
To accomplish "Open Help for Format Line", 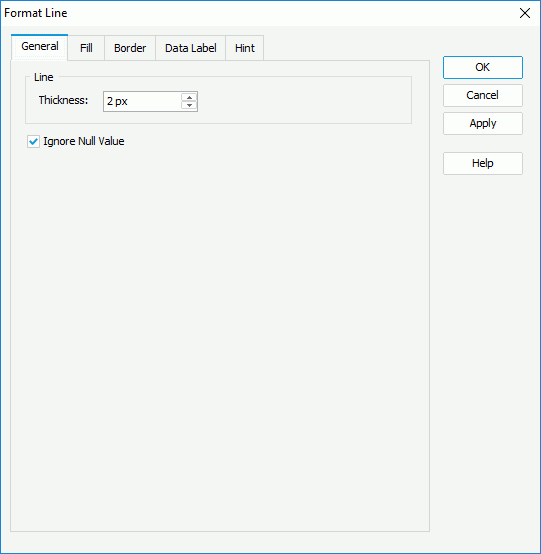I will [483, 163].
